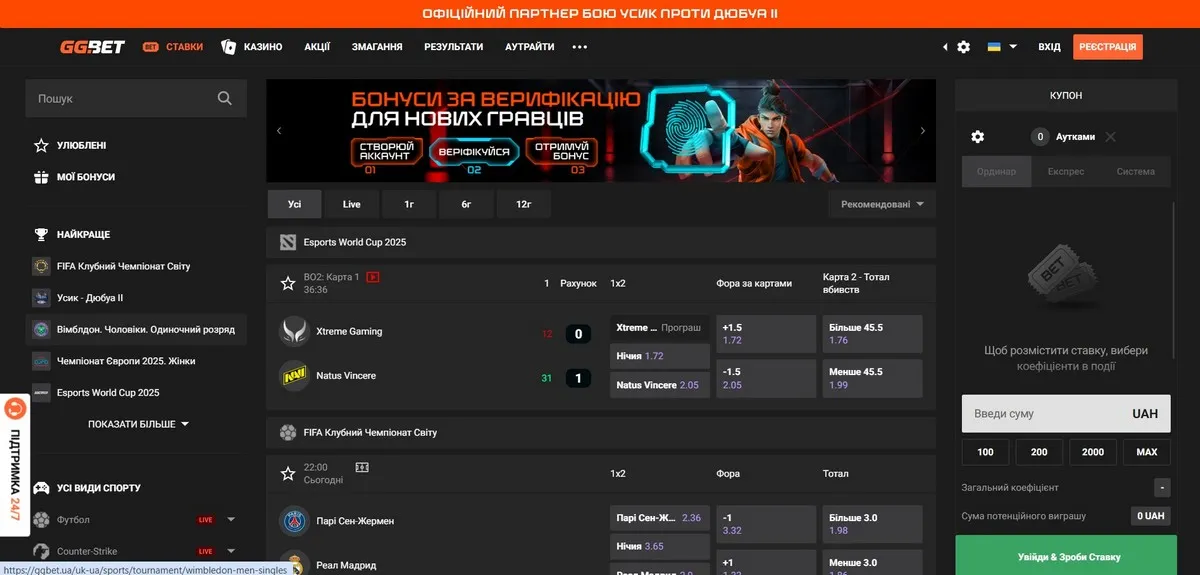Click the Usyk - Dubois II sidebar icon
Screen dimensions: 1200x575
[x=41, y=298]
